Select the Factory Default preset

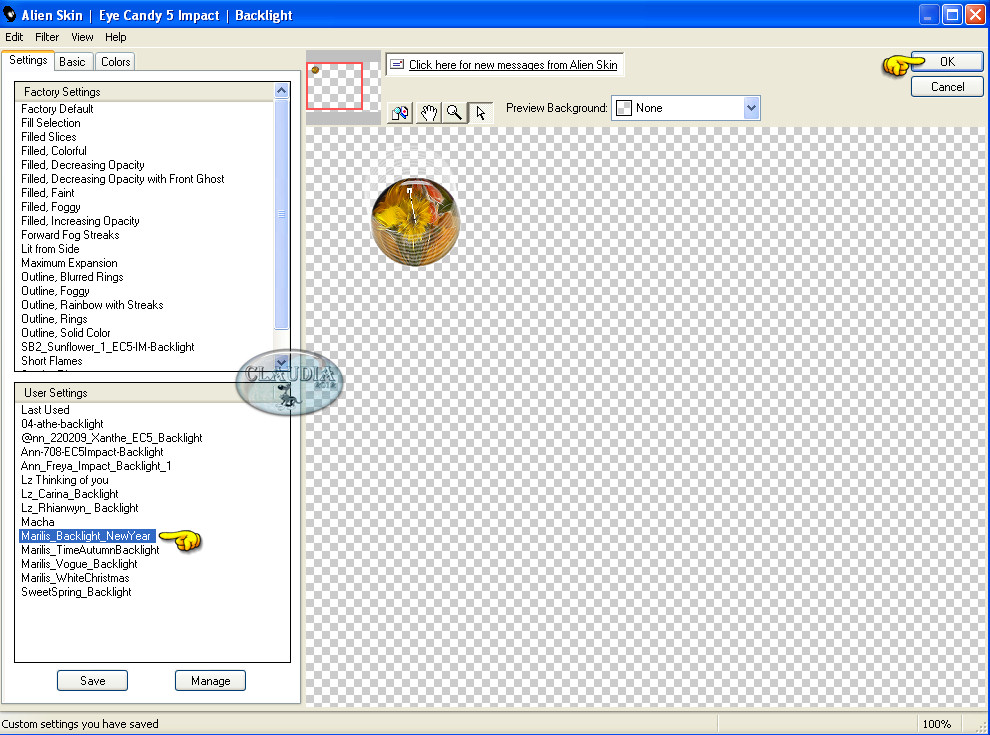57,109
